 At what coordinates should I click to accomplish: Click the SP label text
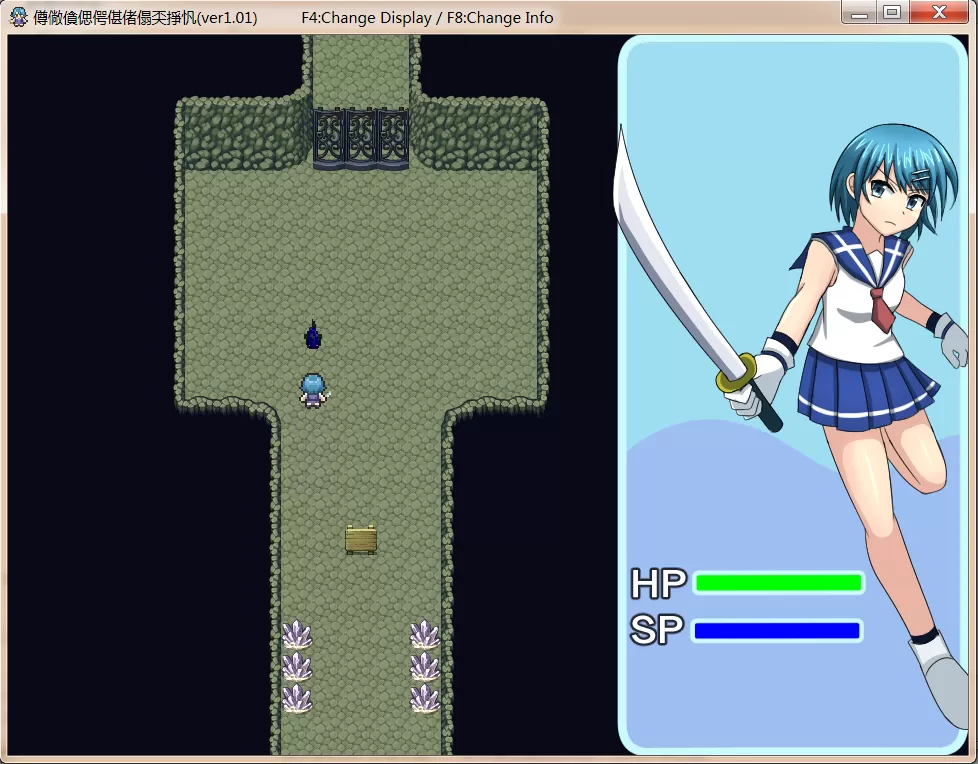click(x=657, y=631)
